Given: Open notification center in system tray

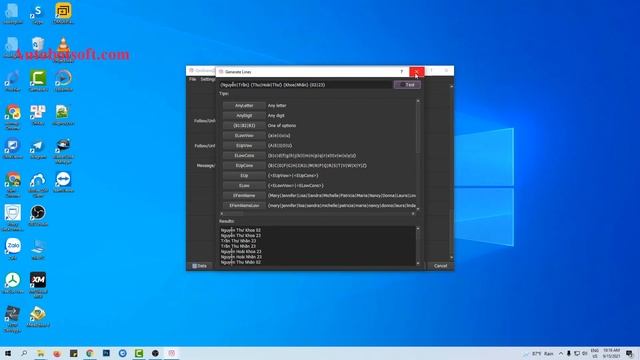Looking at the screenshot, I should click(630, 353).
